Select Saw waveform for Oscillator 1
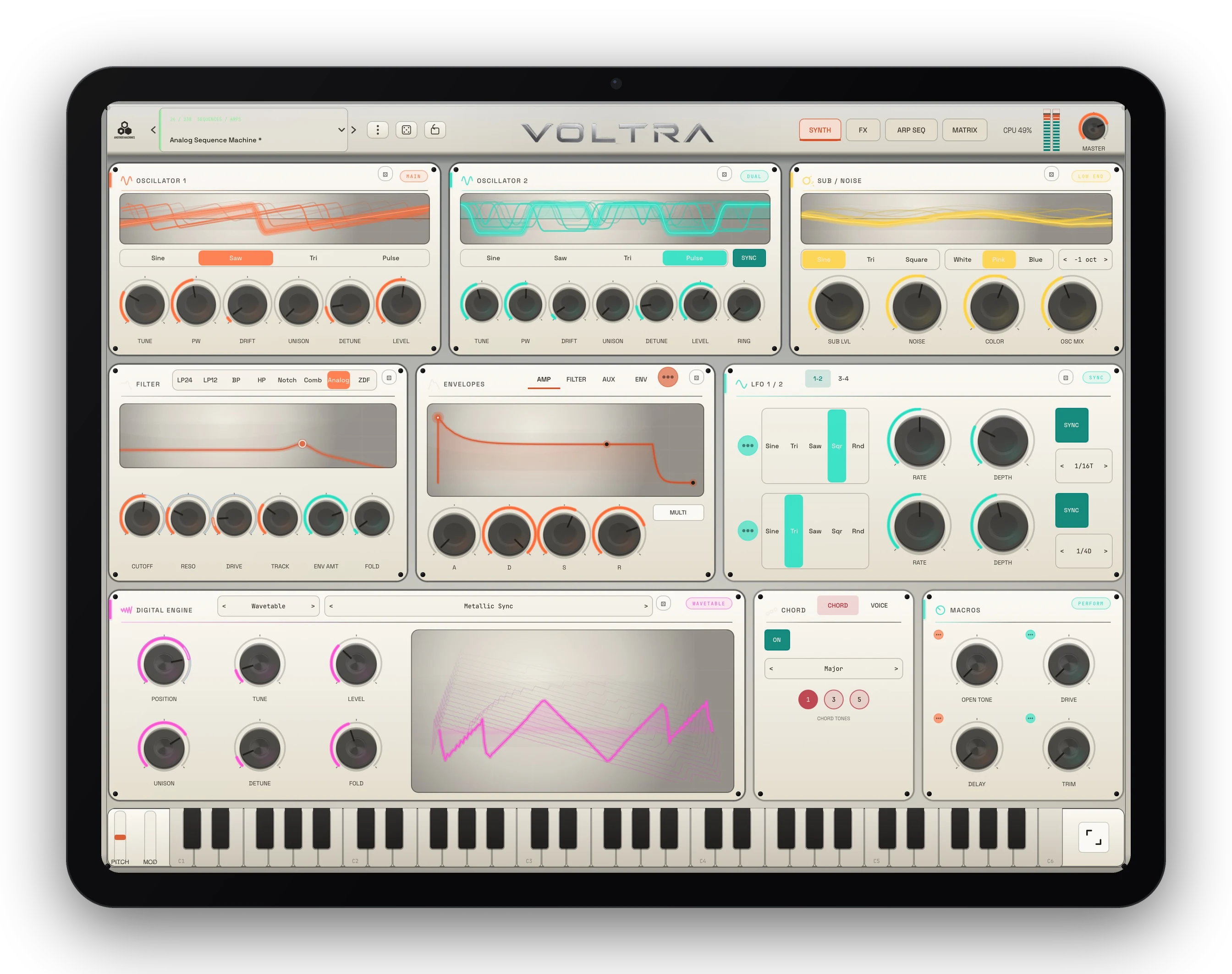This screenshot has height=974, width=1232. point(236,258)
